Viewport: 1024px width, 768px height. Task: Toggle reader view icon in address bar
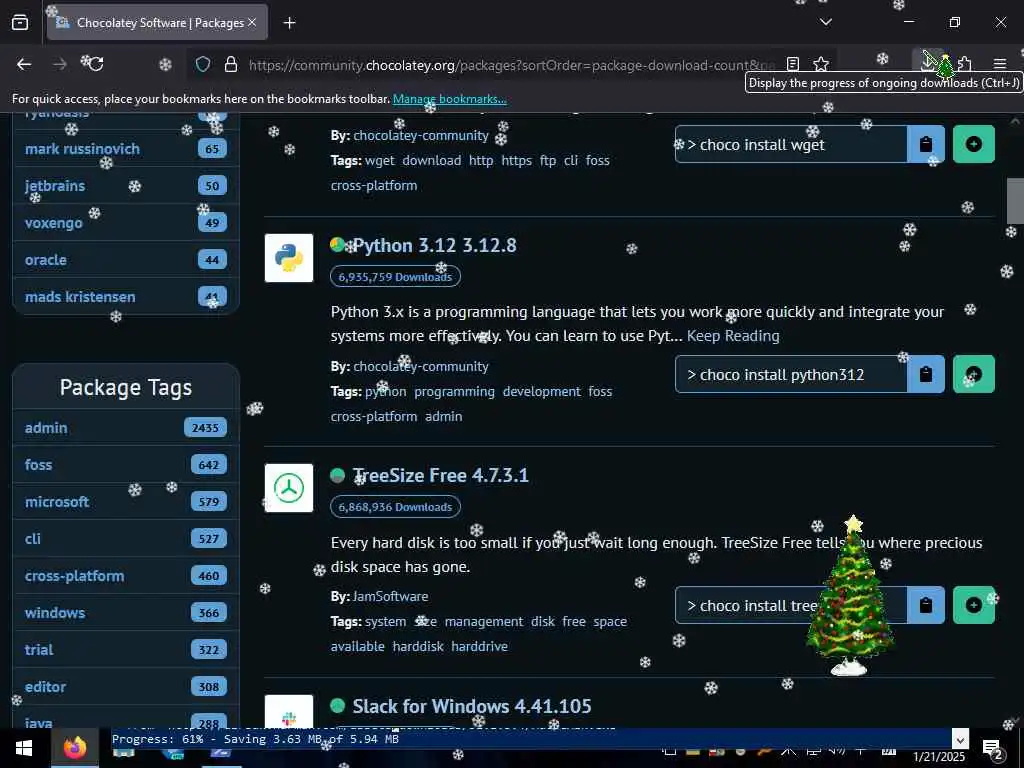click(x=793, y=64)
